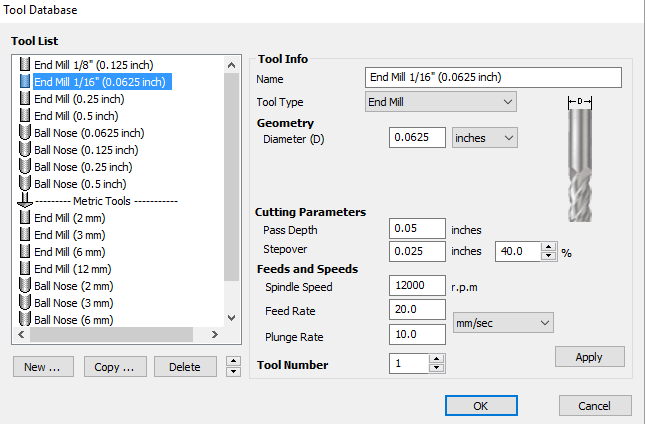Move selected tool up in list
The image size is (645, 424).
(233, 362)
